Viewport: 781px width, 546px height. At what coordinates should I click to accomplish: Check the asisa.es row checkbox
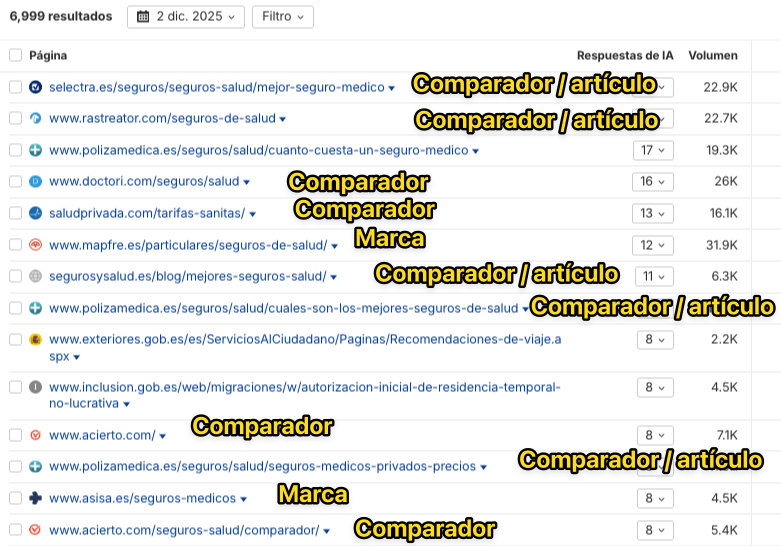tap(15, 498)
